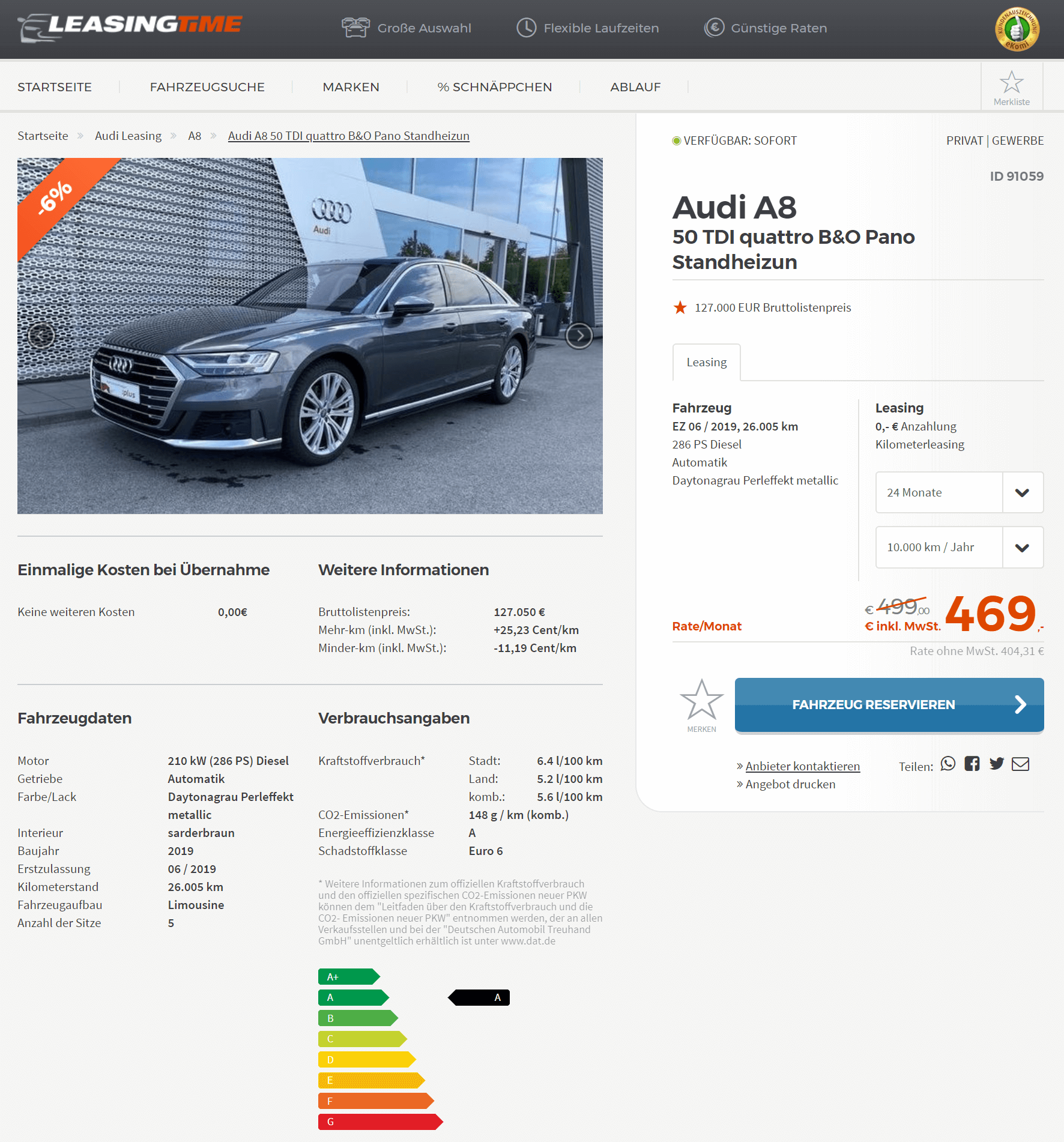Open the 24 Monate duration dropdown
Image resolution: width=1064 pixels, height=1142 pixels.
tap(960, 492)
